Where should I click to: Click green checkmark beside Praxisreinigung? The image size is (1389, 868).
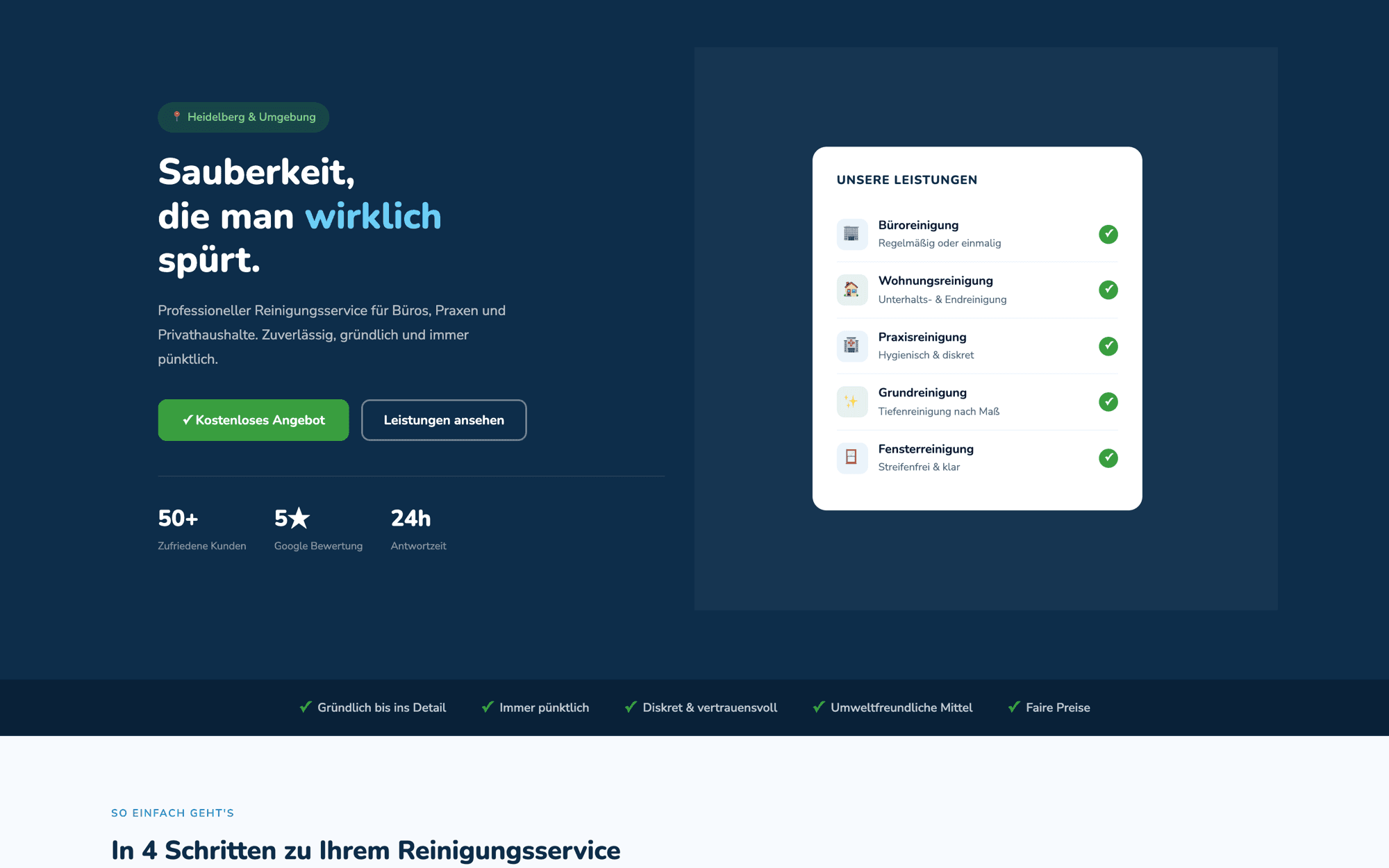[1108, 346]
